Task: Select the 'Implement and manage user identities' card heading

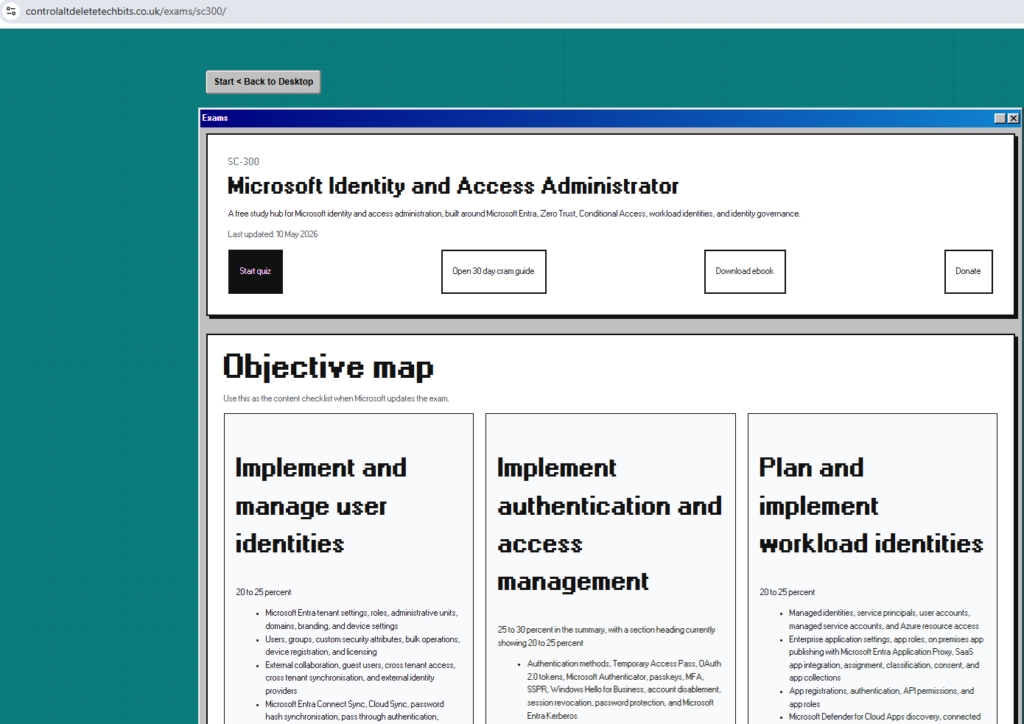Action: click(321, 505)
